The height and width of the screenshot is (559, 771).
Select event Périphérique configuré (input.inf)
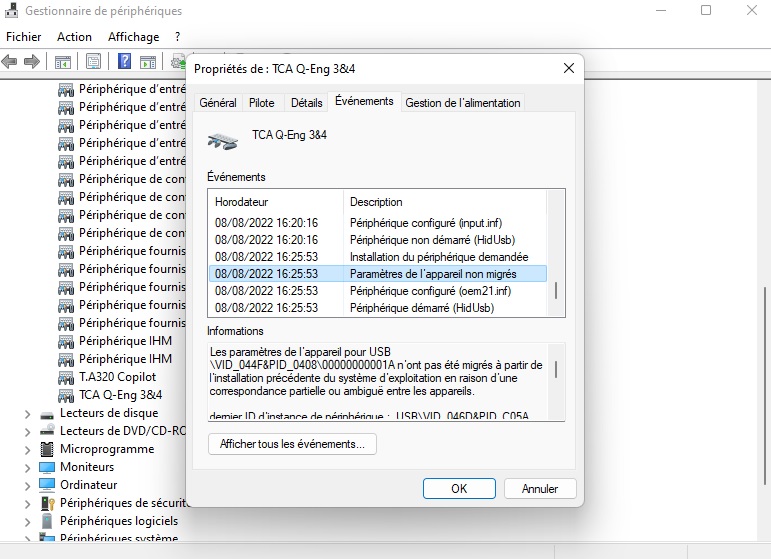tap(378, 223)
